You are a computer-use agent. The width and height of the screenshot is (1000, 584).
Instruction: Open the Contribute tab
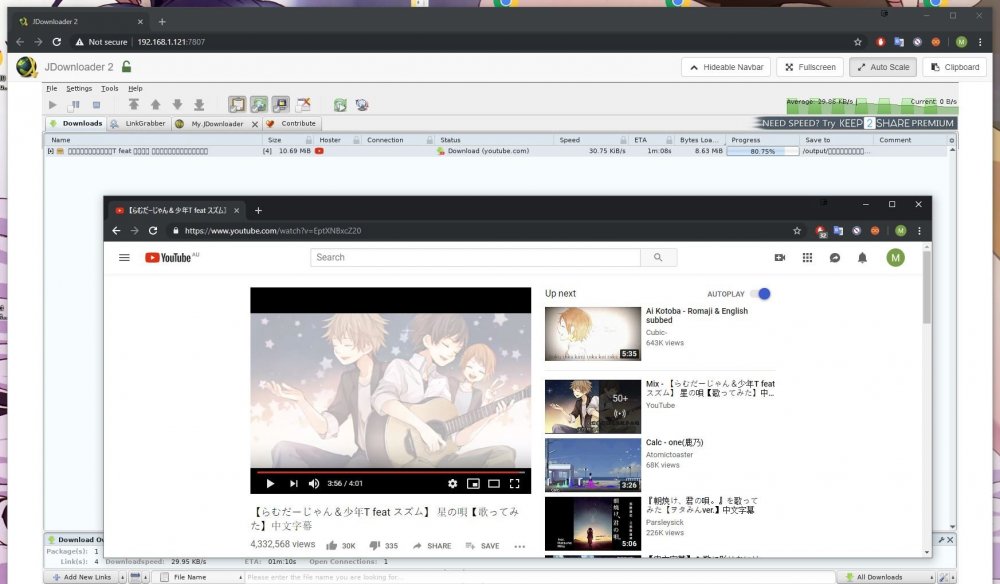coord(291,124)
